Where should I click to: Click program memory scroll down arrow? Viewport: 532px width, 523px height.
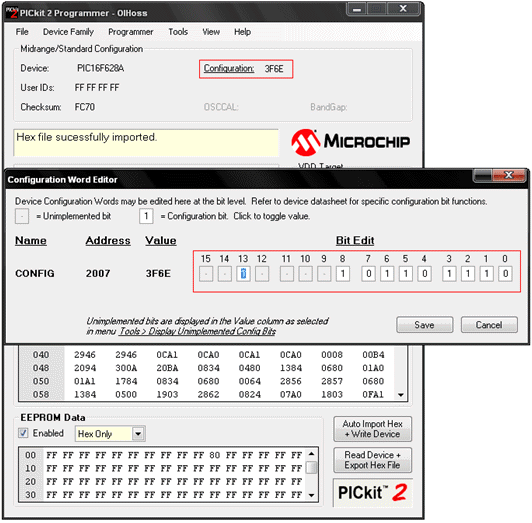point(401,394)
